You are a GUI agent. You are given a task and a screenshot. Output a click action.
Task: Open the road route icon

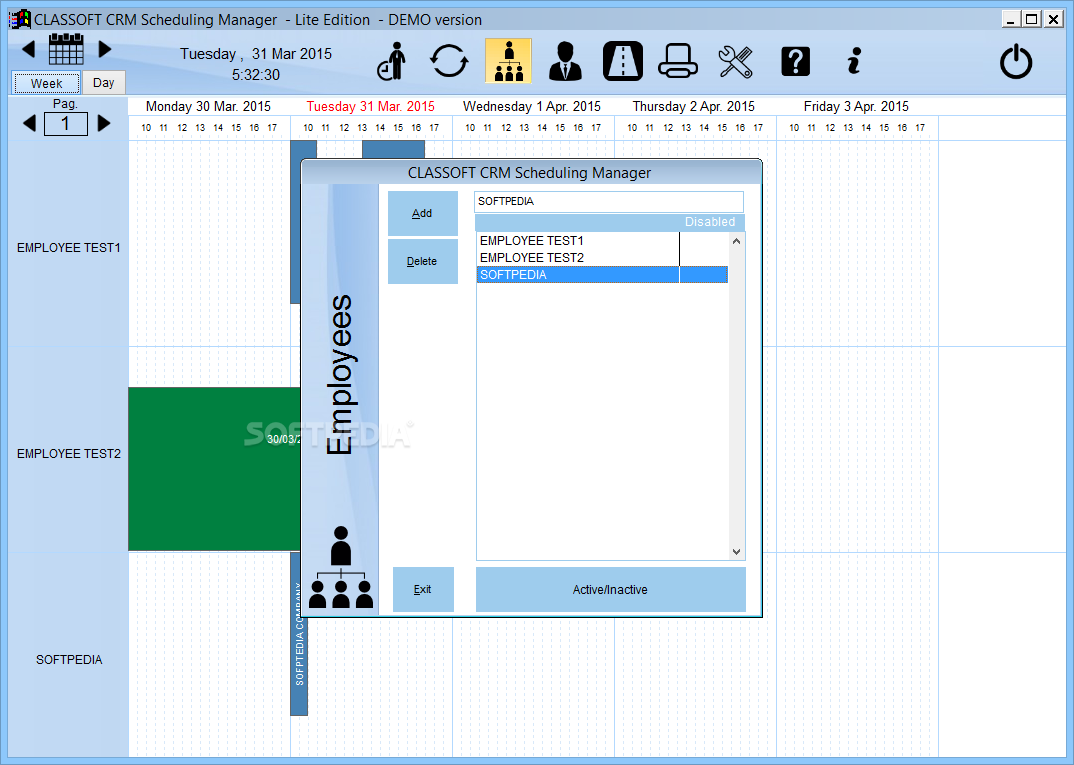[x=623, y=61]
